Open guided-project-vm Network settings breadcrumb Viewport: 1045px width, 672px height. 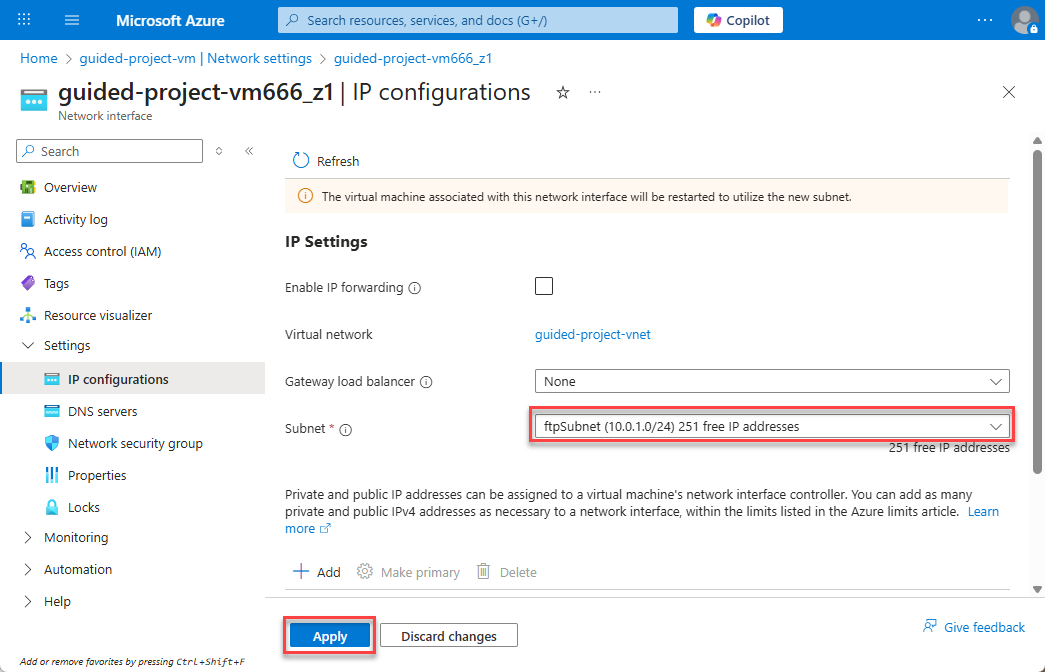coord(195,58)
